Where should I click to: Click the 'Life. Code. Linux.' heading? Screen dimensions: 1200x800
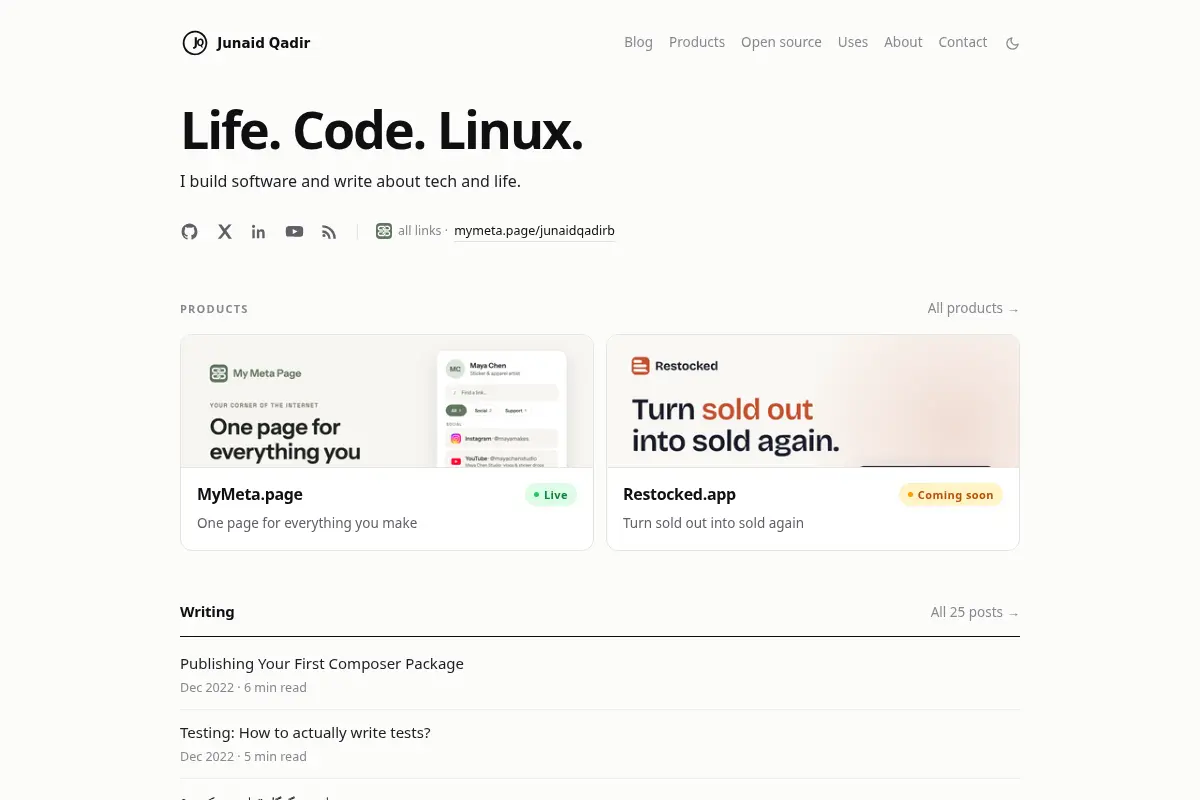click(x=382, y=130)
